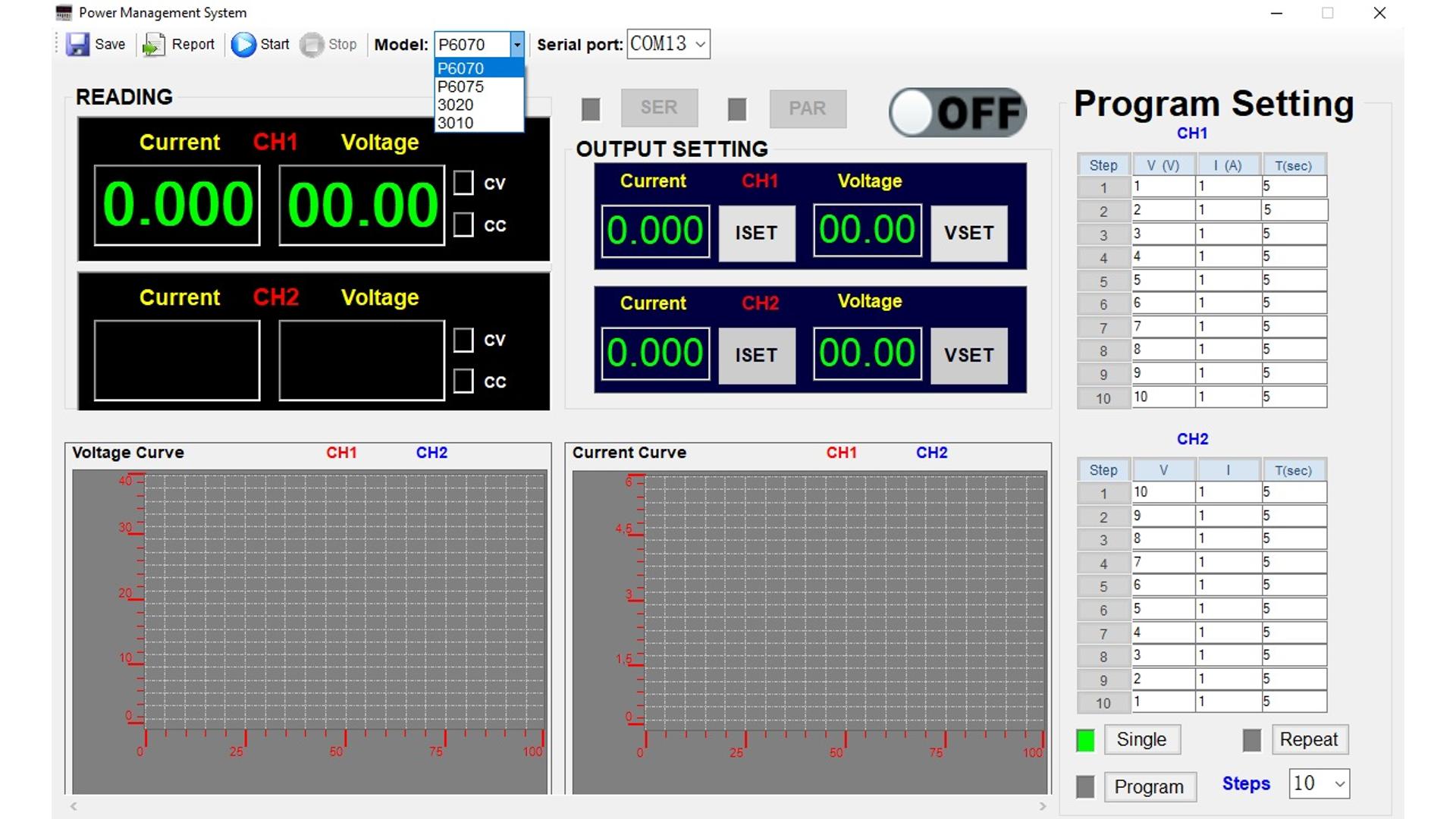Click the Repeat mode button
Screen dimensions: 1456x819
pos(1310,740)
